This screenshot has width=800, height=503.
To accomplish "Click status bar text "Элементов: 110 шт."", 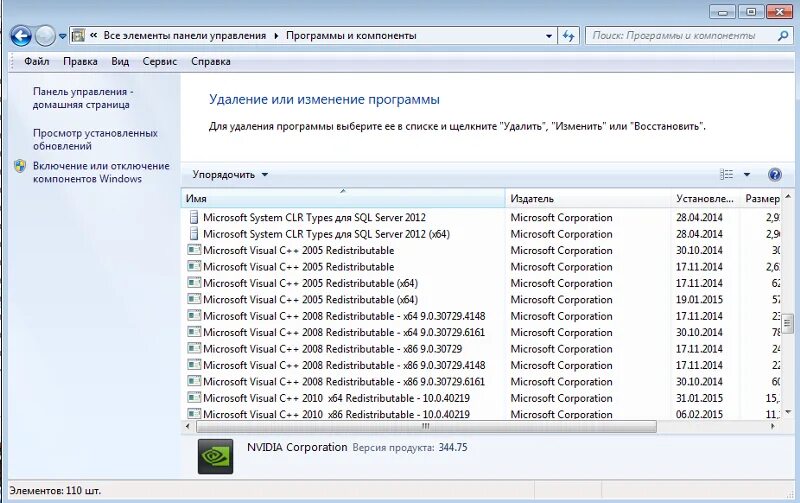I will coord(55,491).
